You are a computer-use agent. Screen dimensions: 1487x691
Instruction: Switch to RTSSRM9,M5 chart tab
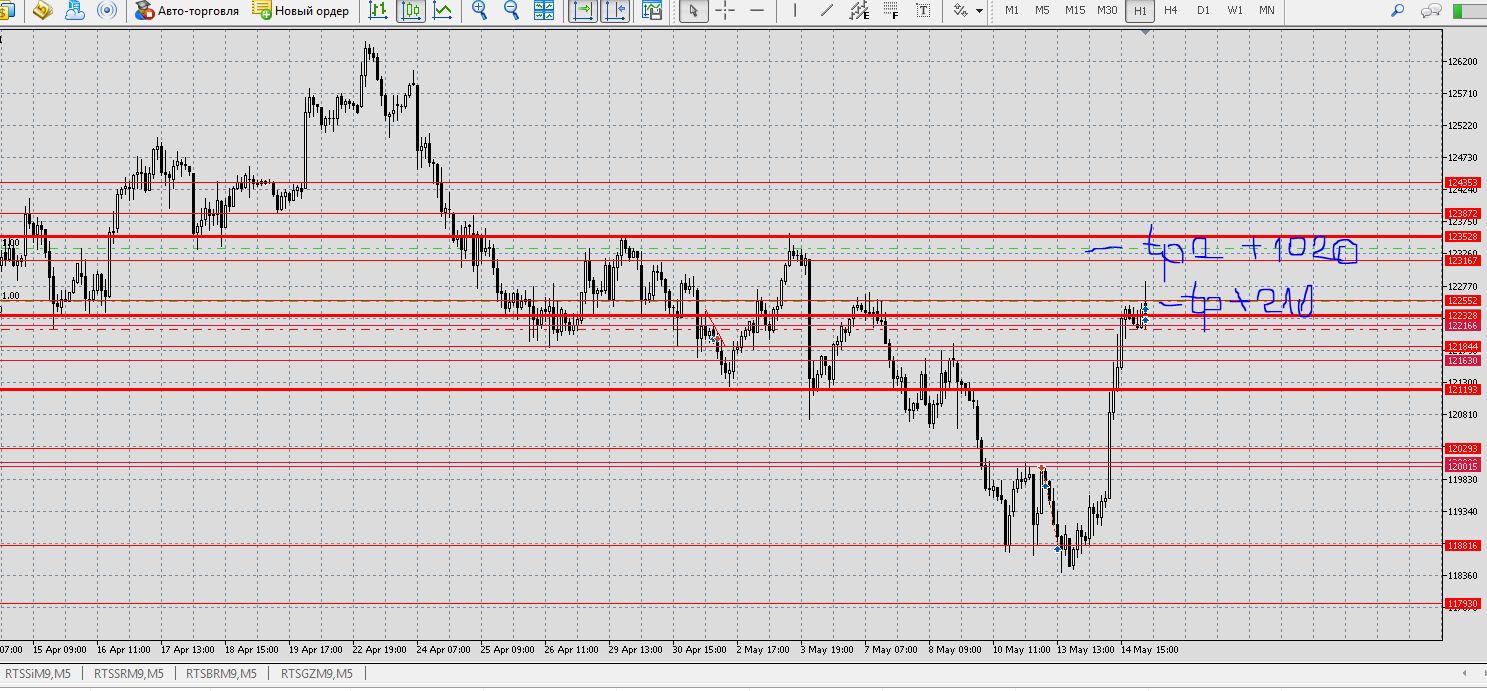pos(128,673)
